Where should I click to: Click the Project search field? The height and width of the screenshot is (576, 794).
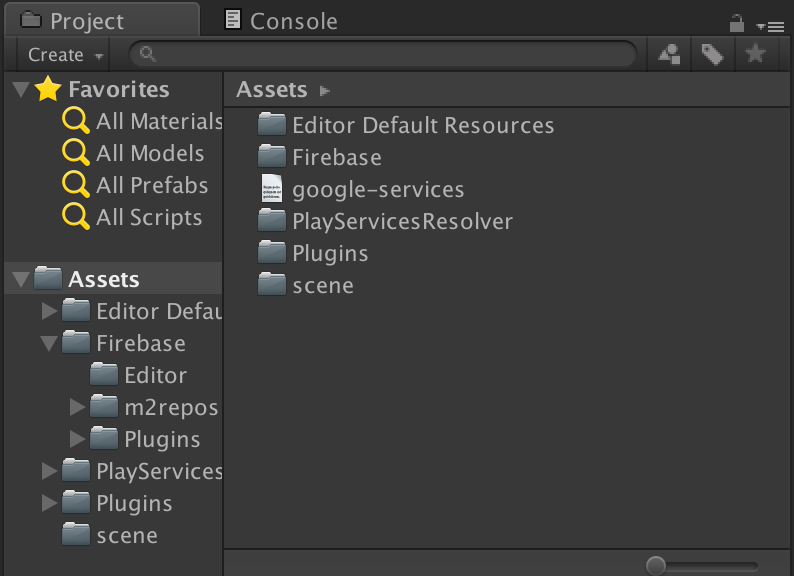pos(383,54)
